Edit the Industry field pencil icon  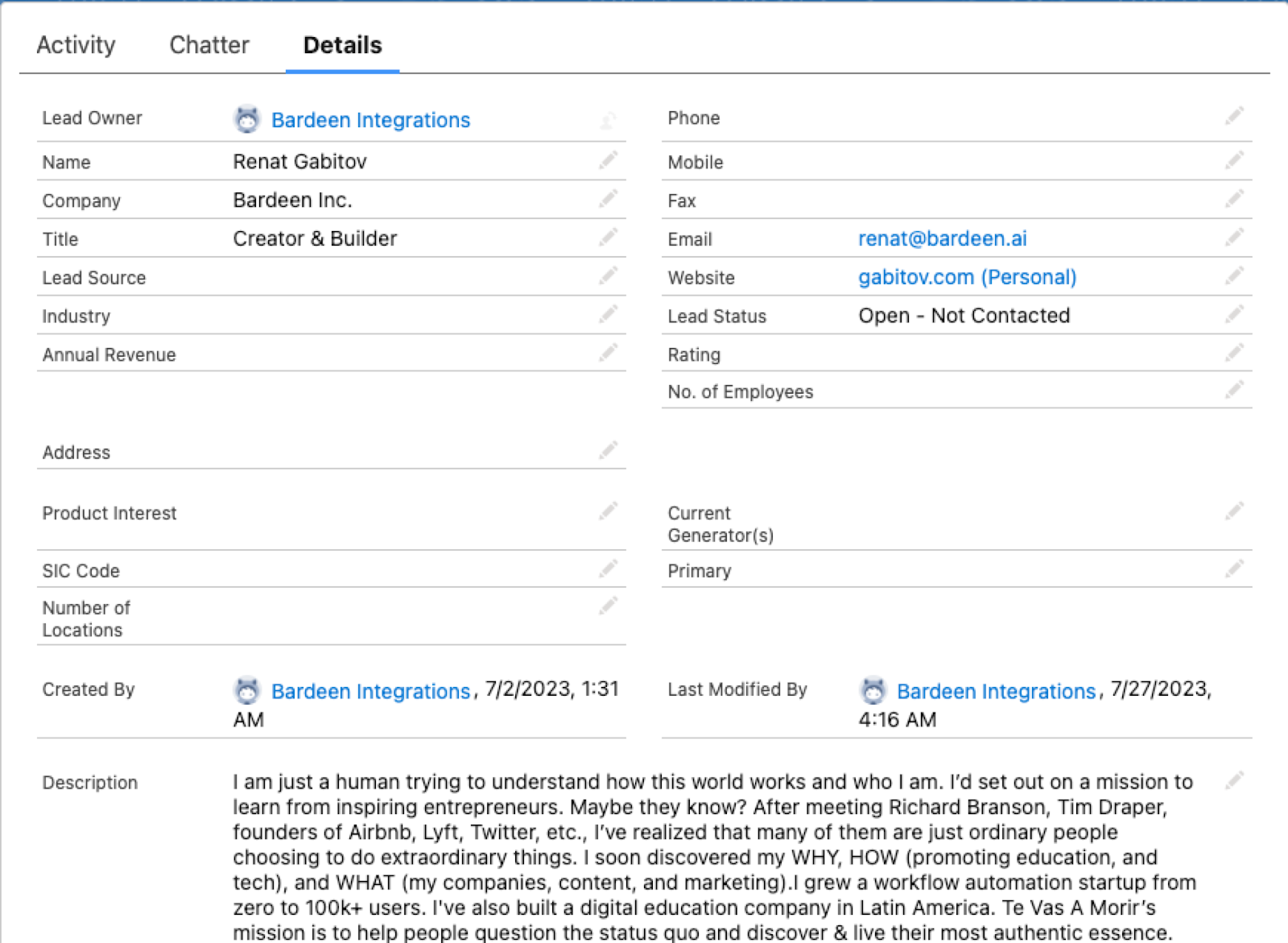(x=608, y=314)
